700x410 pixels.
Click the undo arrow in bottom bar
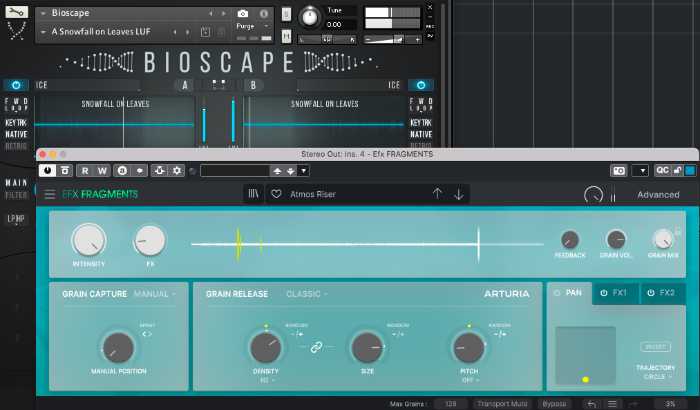592,404
